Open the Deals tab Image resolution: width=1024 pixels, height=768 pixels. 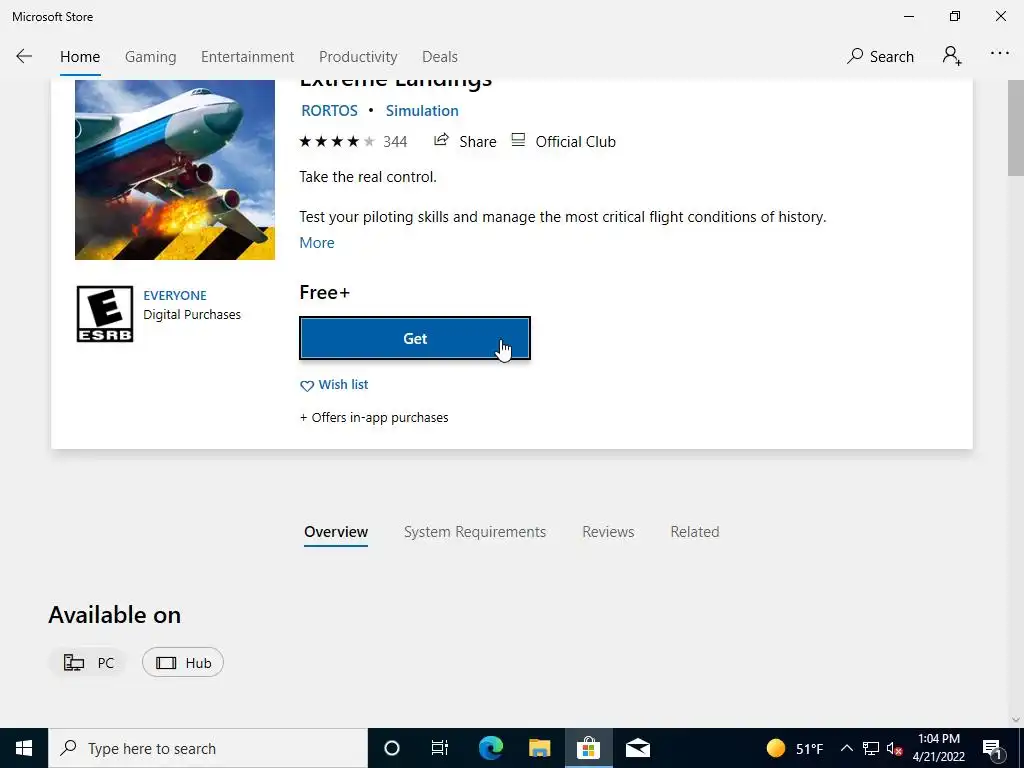(440, 57)
